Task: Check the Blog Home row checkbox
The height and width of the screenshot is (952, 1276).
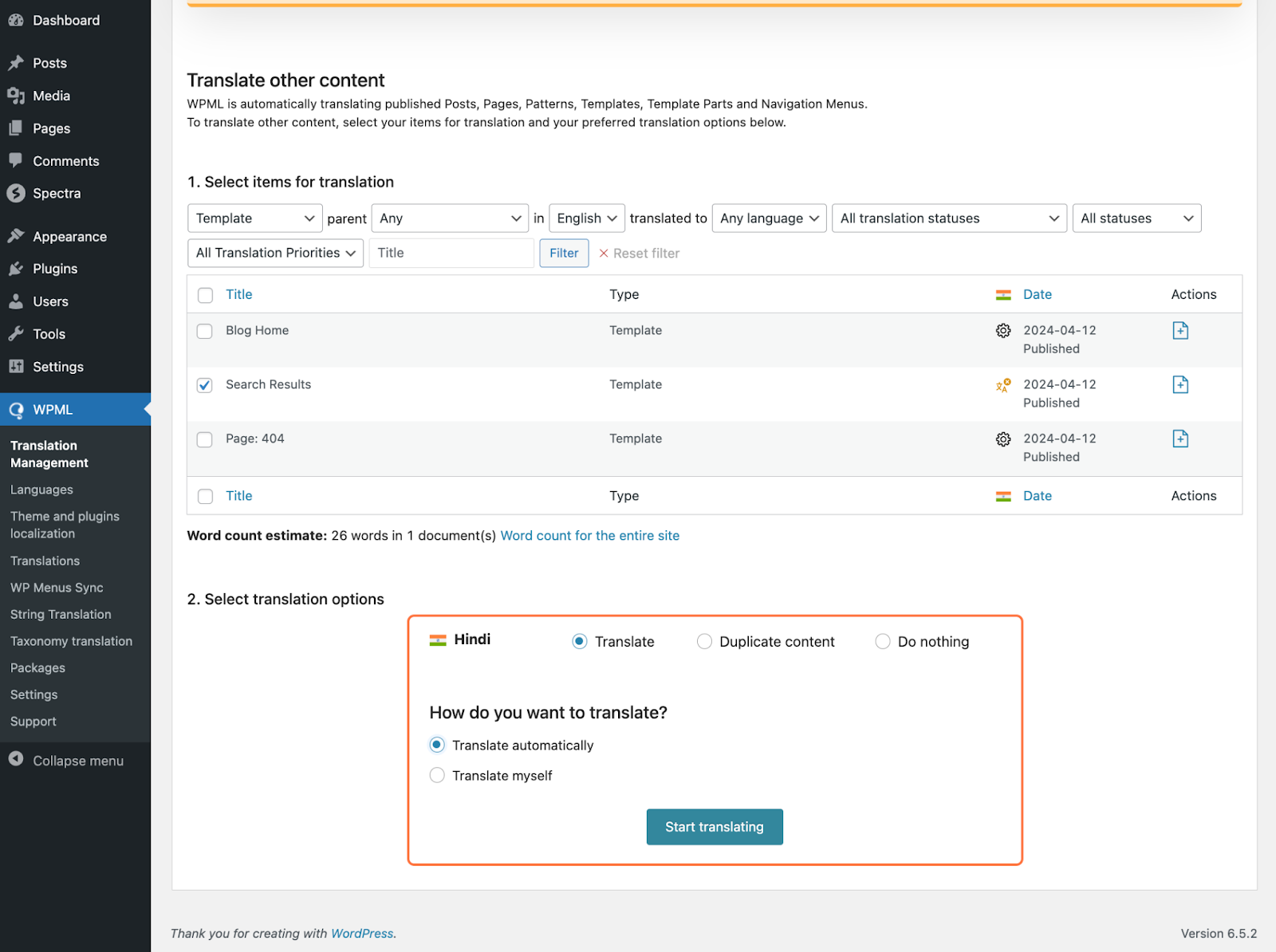Action: click(205, 331)
